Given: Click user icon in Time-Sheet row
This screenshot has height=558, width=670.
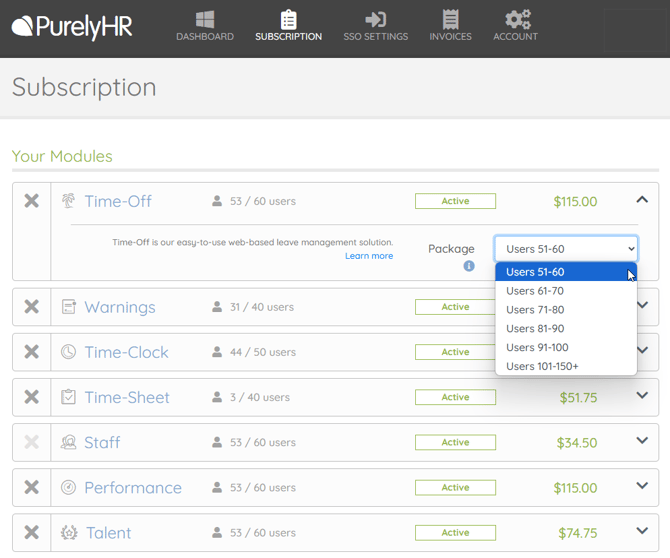Looking at the screenshot, I should pyautogui.click(x=217, y=397).
